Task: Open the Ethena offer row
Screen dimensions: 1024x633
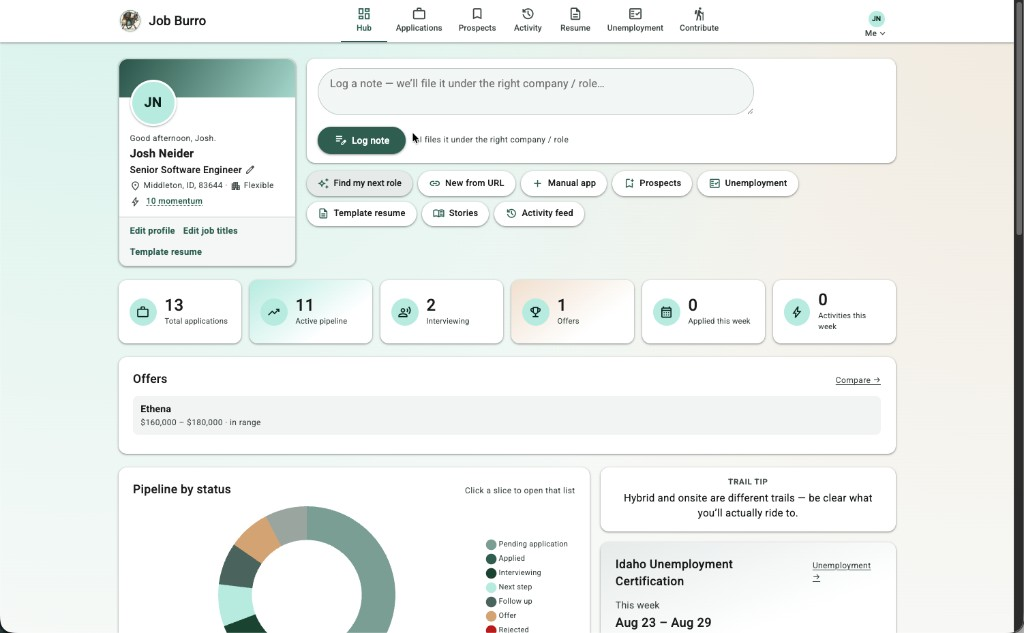Action: [x=507, y=415]
